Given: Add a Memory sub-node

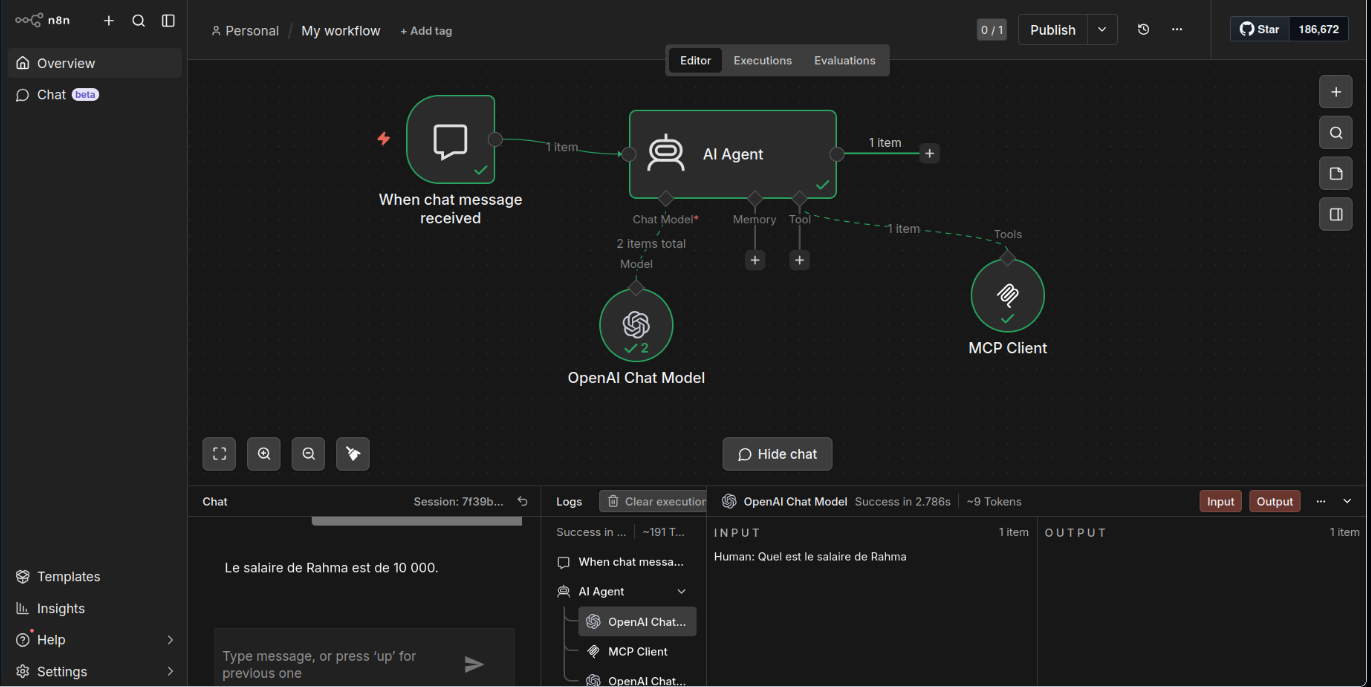Looking at the screenshot, I should (x=755, y=260).
